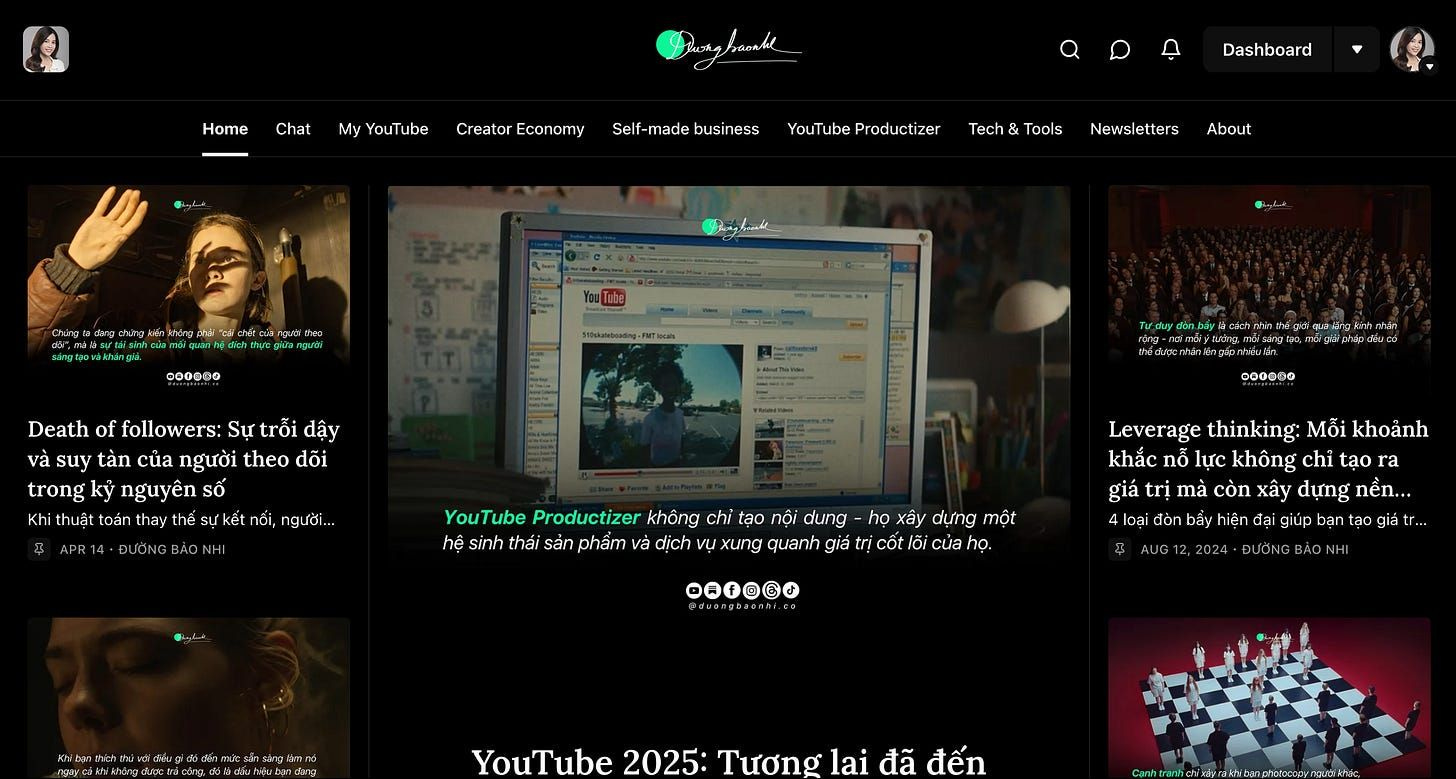
Task: Open the search icon in header
Action: click(x=1069, y=49)
